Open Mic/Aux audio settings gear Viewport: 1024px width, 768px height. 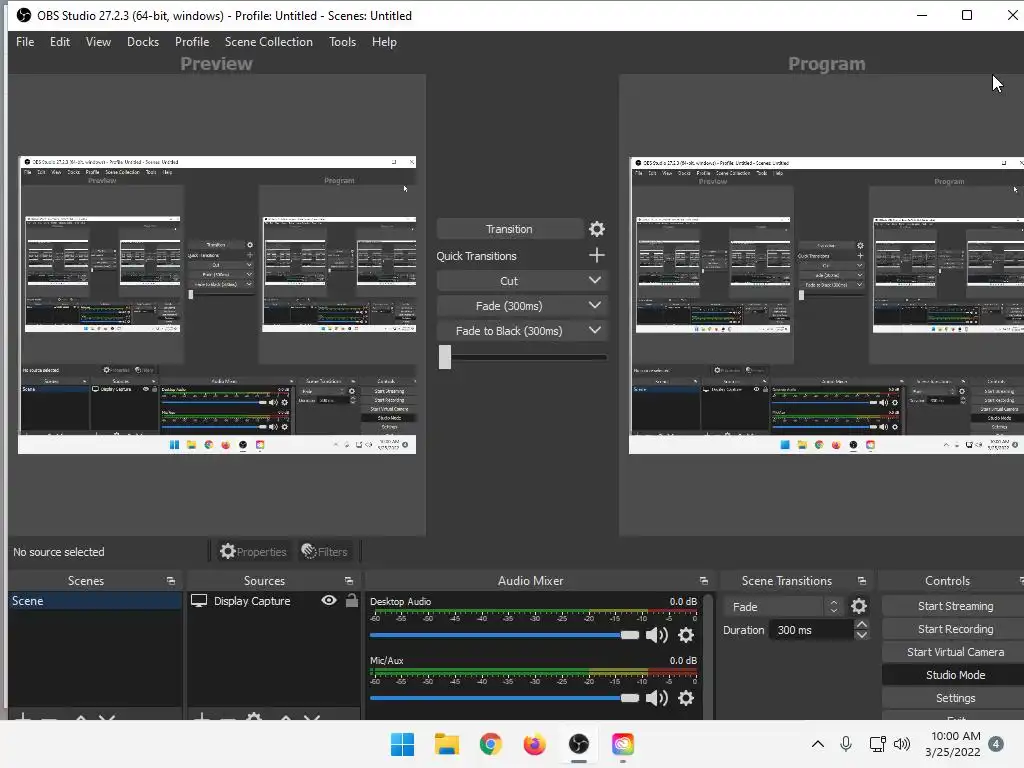[x=686, y=698]
